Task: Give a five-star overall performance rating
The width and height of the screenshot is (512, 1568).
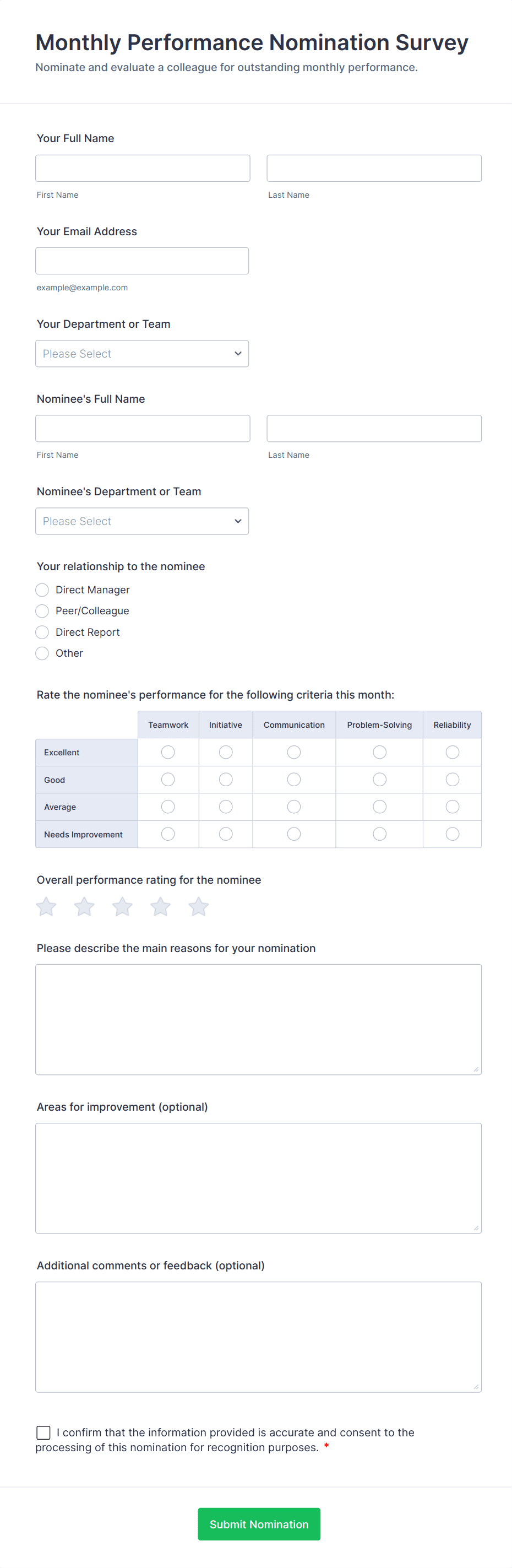Action: pos(198,906)
